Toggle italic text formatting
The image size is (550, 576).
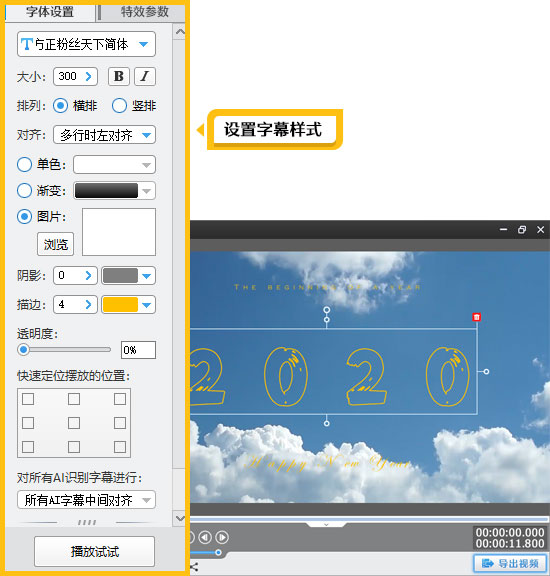pos(145,76)
